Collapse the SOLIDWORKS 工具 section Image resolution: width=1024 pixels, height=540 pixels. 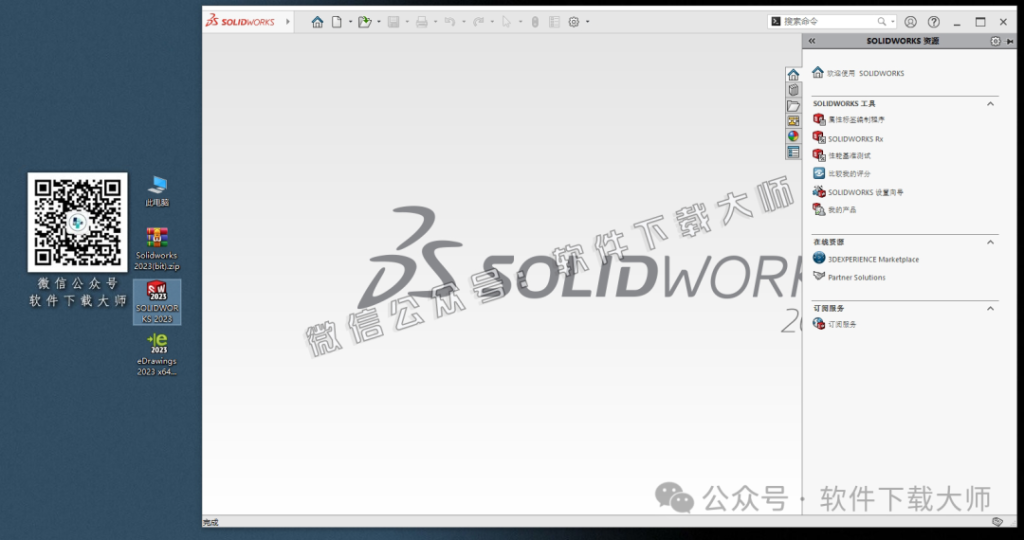[x=990, y=104]
